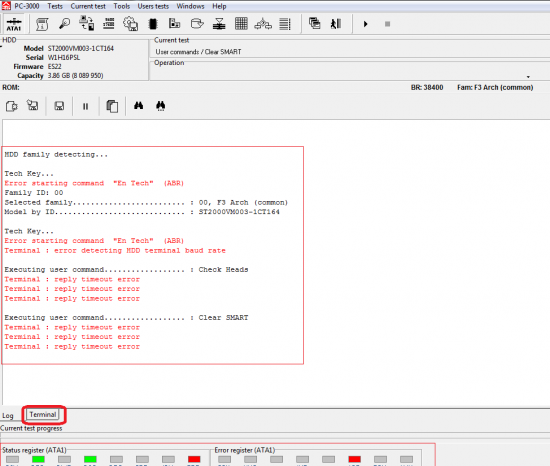
Task: Click the horizontal lines list icon
Action: coord(285,24)
